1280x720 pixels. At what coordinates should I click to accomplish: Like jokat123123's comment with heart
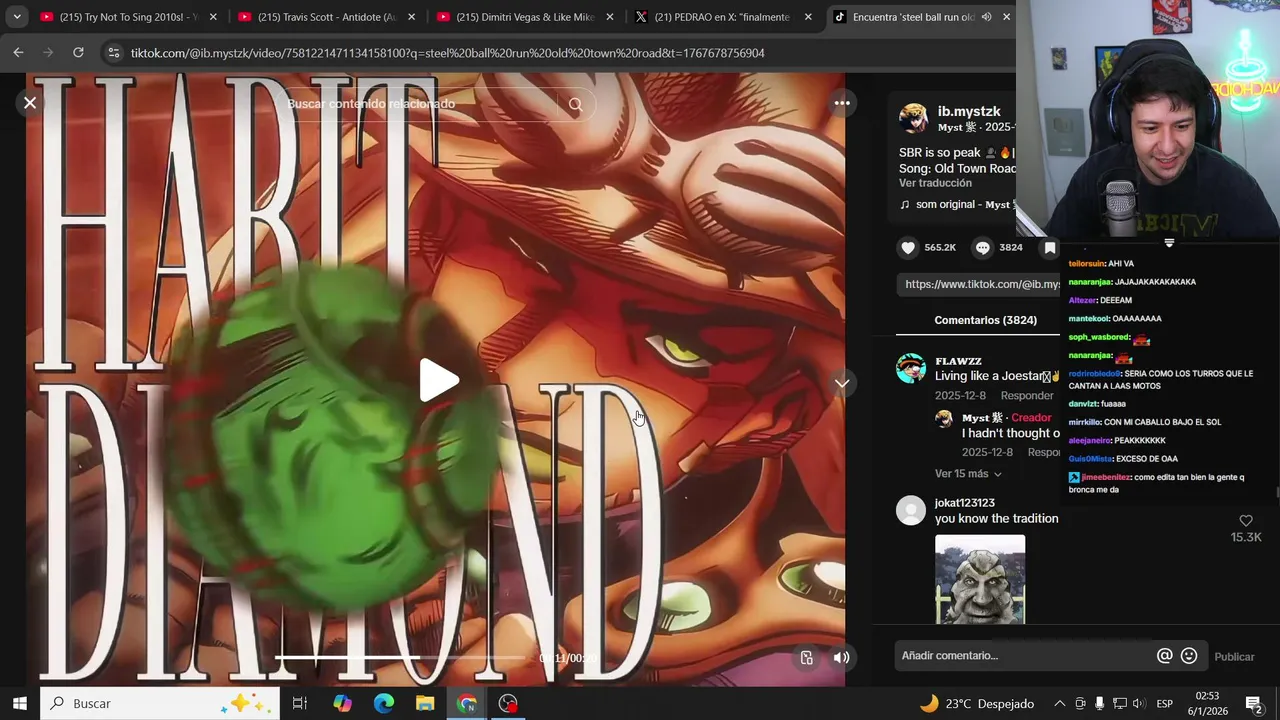pyautogui.click(x=1246, y=520)
